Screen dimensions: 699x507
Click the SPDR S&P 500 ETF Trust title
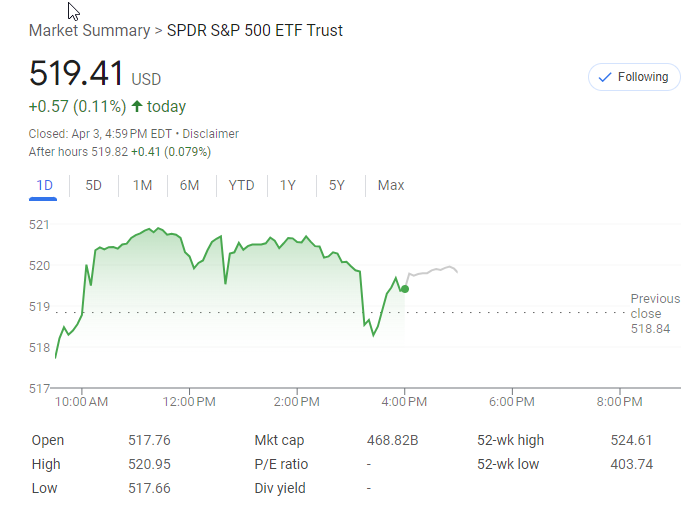(255, 30)
